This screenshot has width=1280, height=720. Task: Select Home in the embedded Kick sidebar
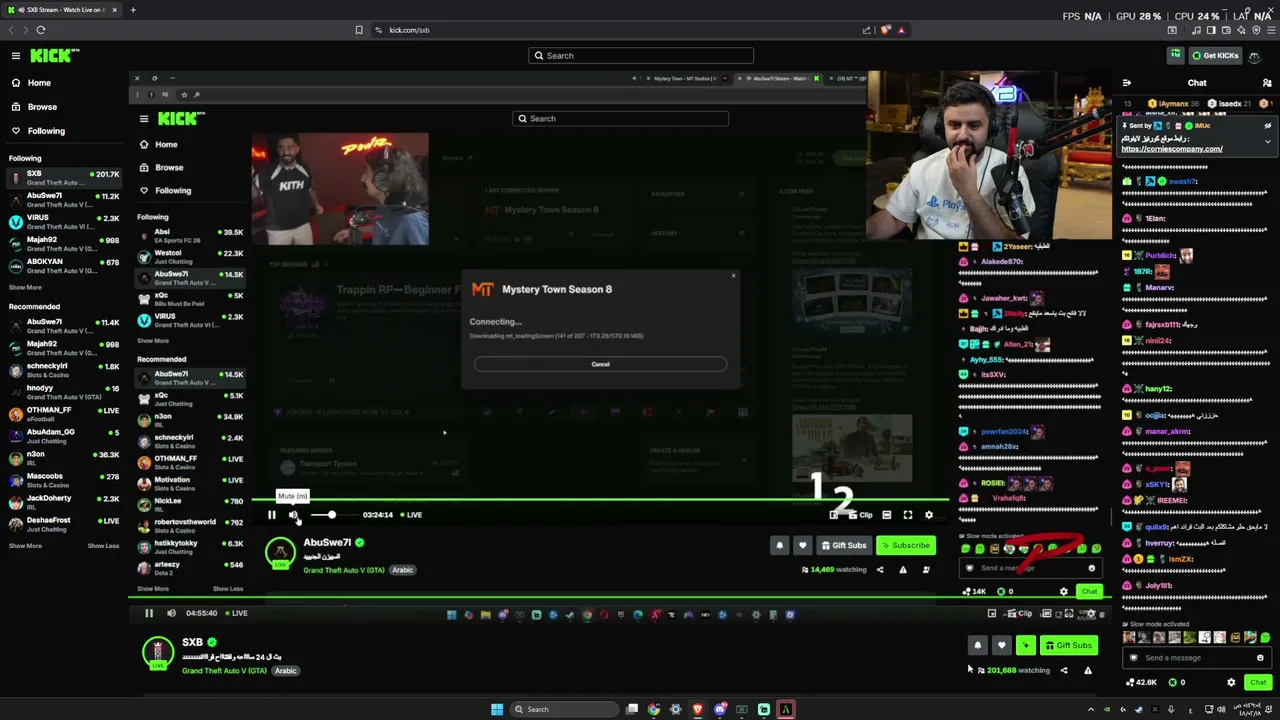click(158, 145)
